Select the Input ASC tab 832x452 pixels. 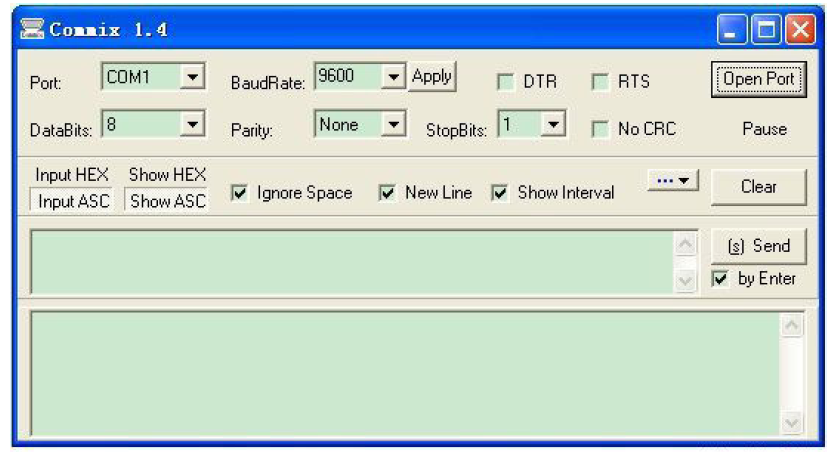pyautogui.click(x=73, y=201)
